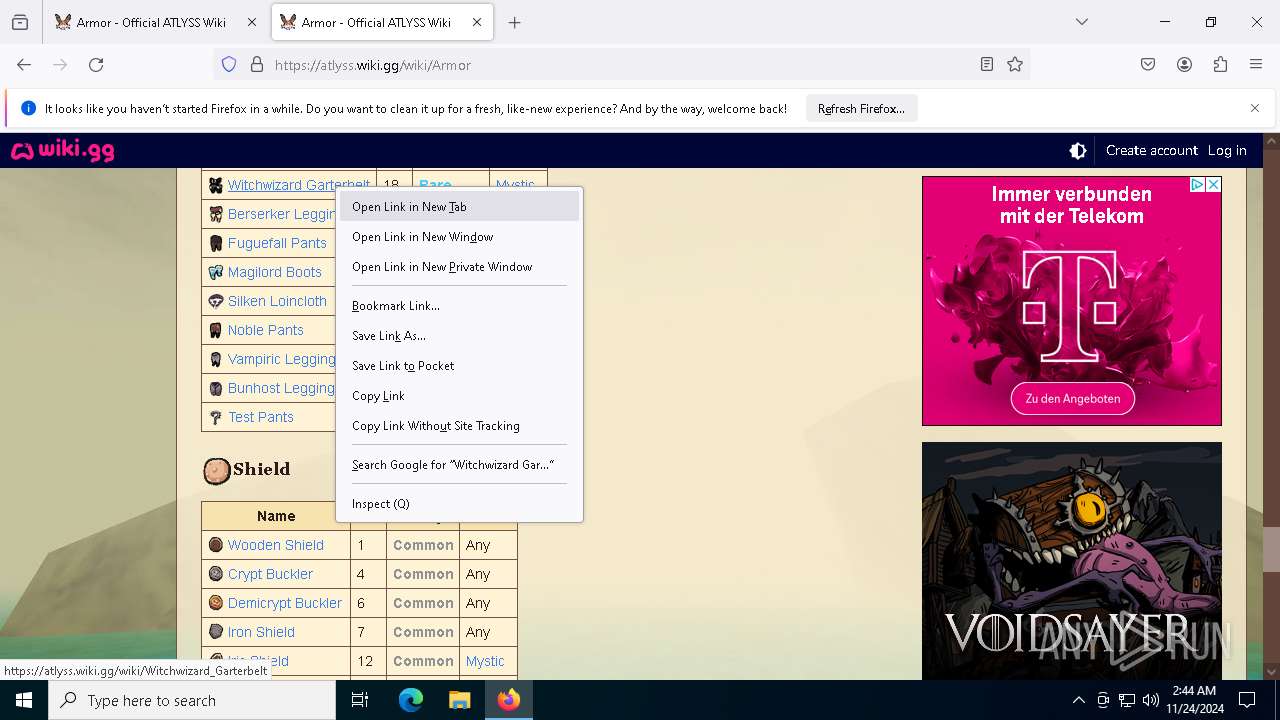Open Witchwizard Garterbelt link
Viewport: 1280px width, 720px height.
pos(298,185)
